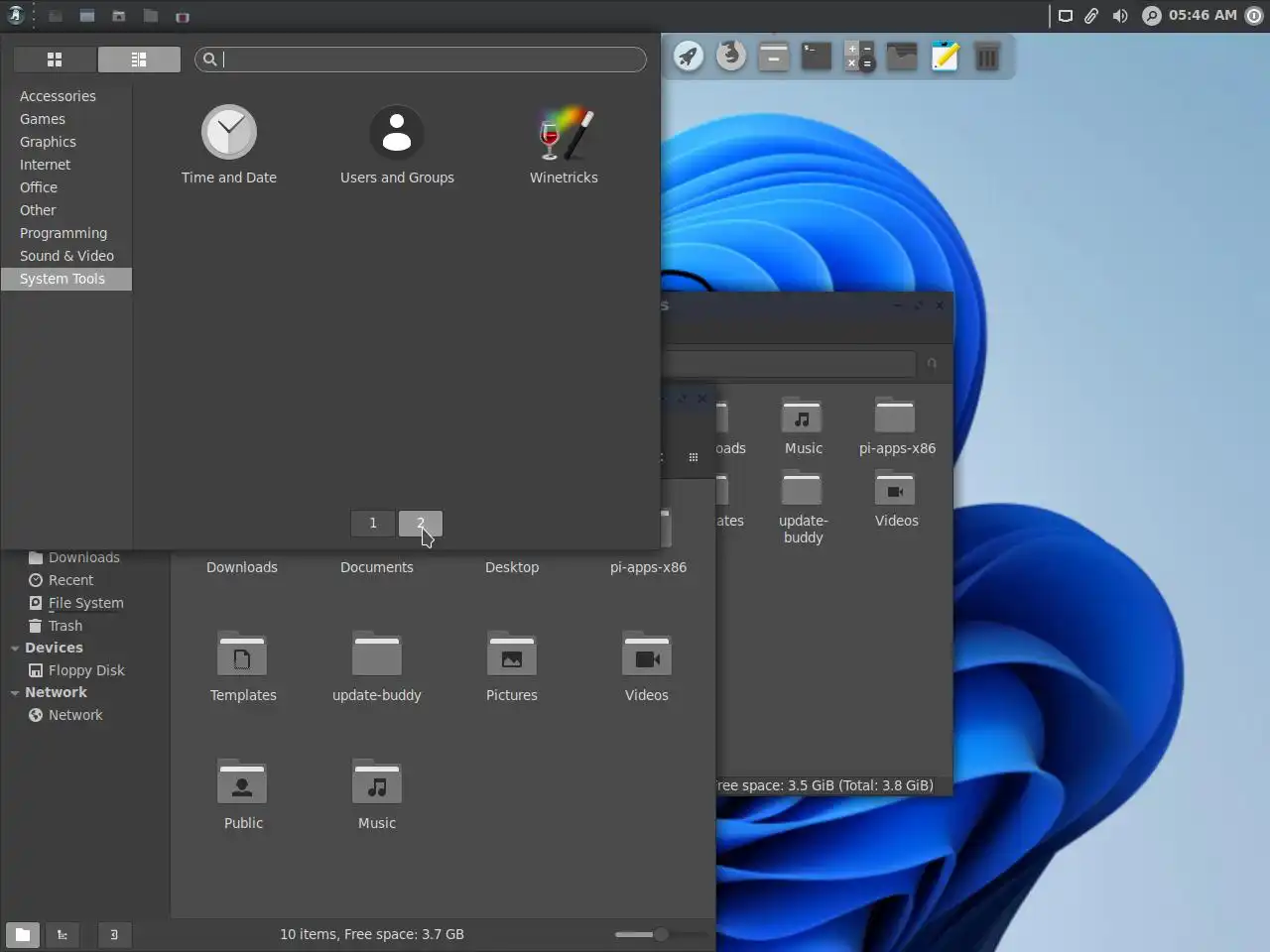Select the Games category
The width and height of the screenshot is (1270, 952).
click(x=66, y=119)
